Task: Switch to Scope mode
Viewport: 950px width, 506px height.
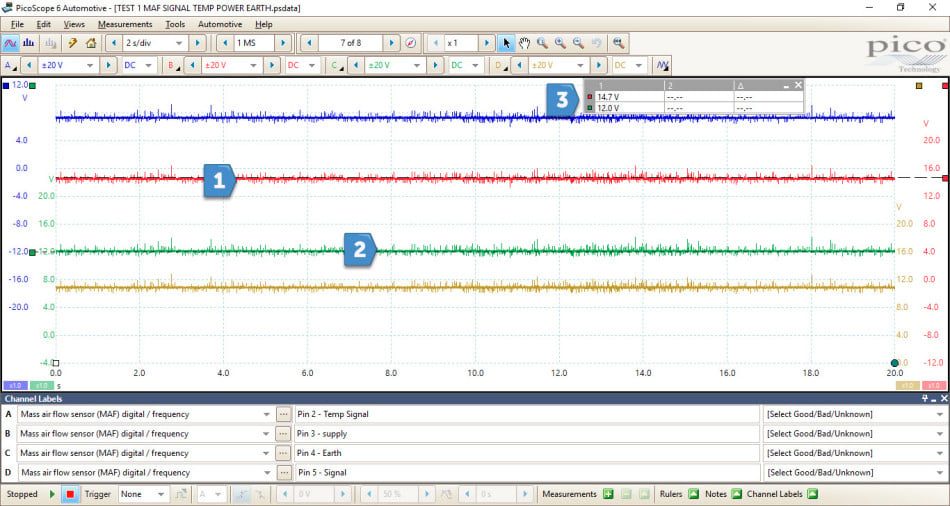Action: point(10,43)
